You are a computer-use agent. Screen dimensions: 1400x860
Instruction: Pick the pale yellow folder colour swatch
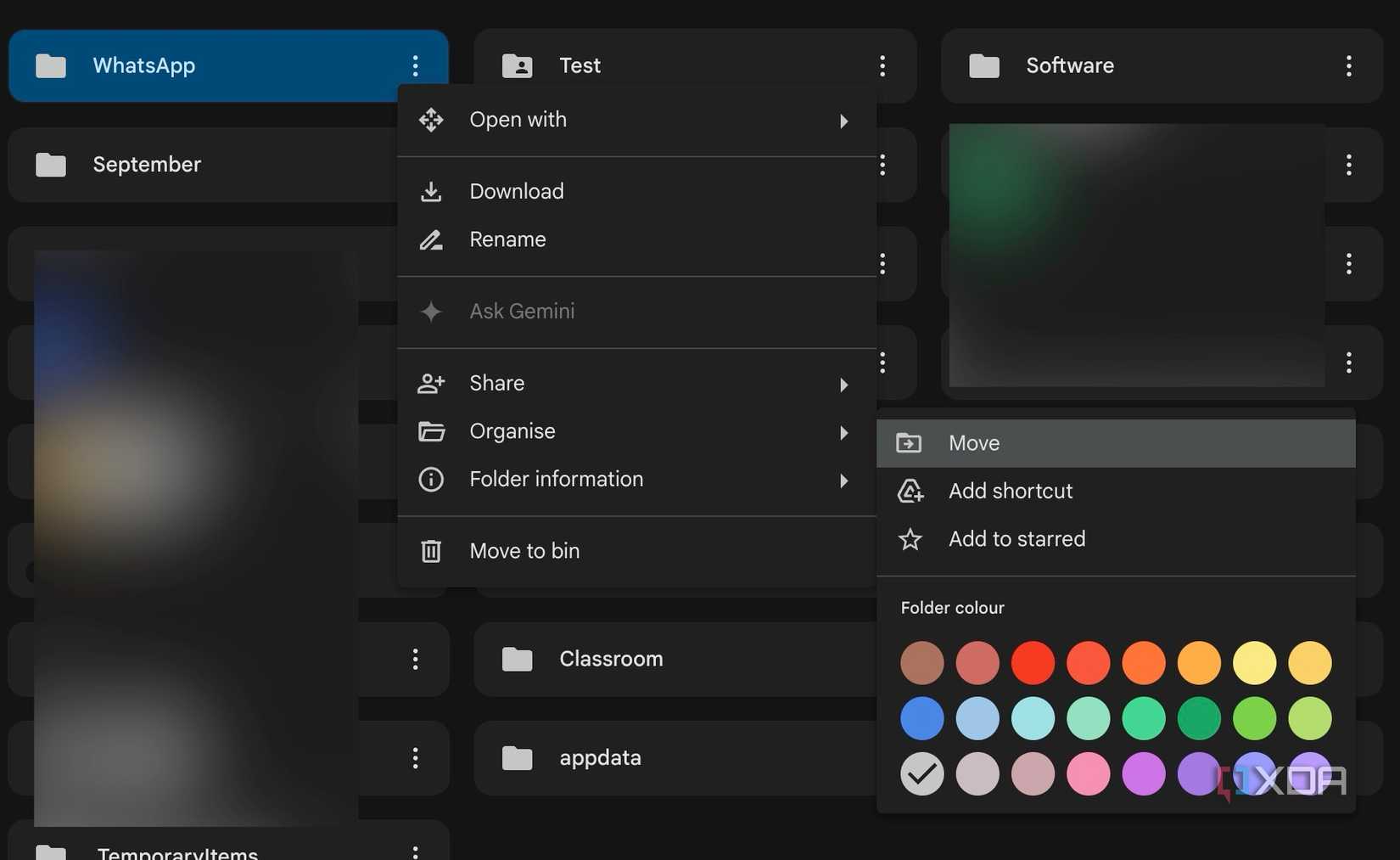[x=1254, y=663]
